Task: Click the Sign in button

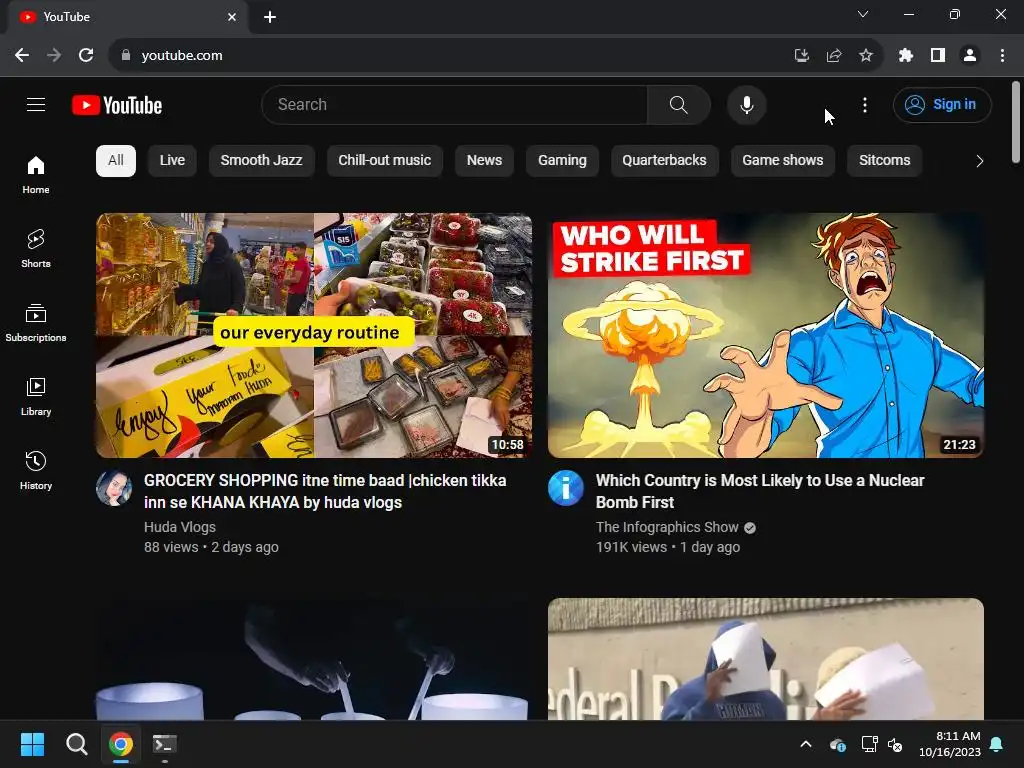Action: (x=942, y=104)
